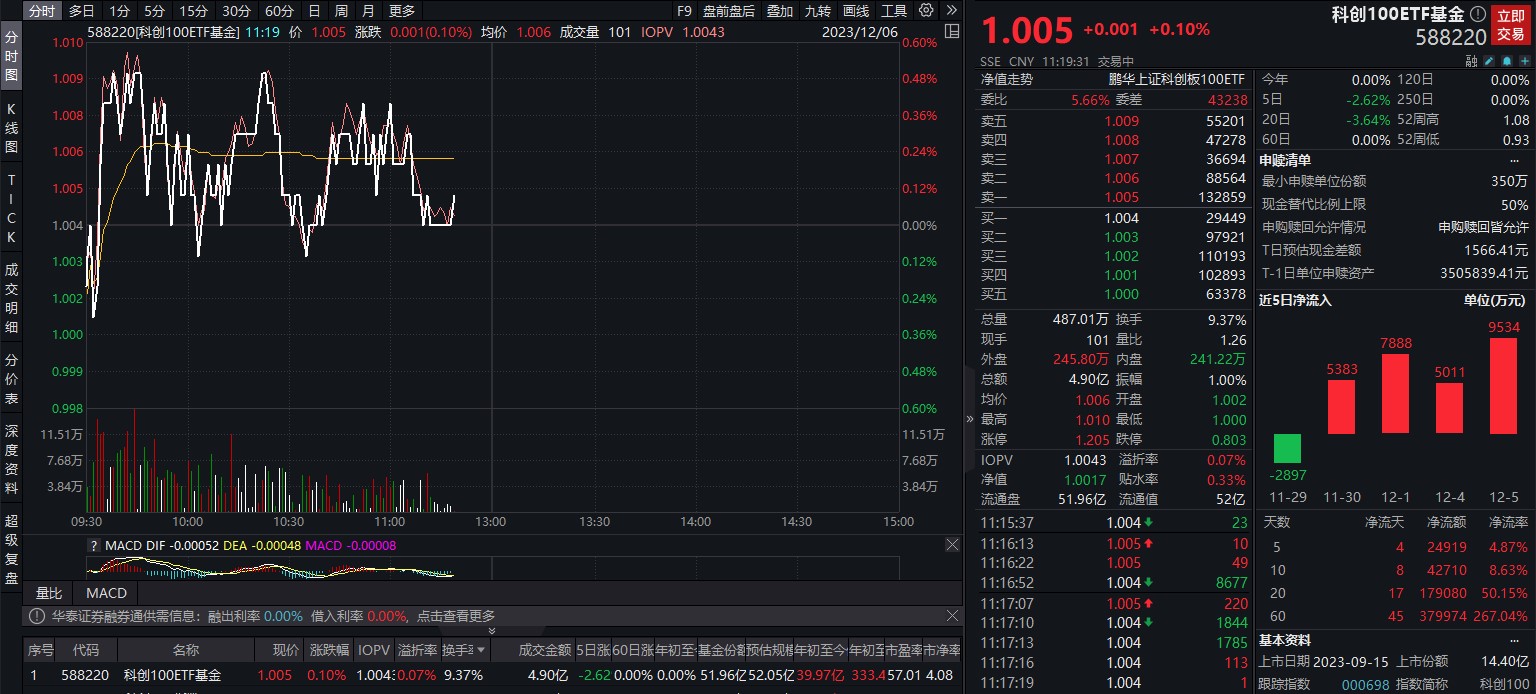Click the pencil edit icon beside 立即交易

pos(1488,60)
